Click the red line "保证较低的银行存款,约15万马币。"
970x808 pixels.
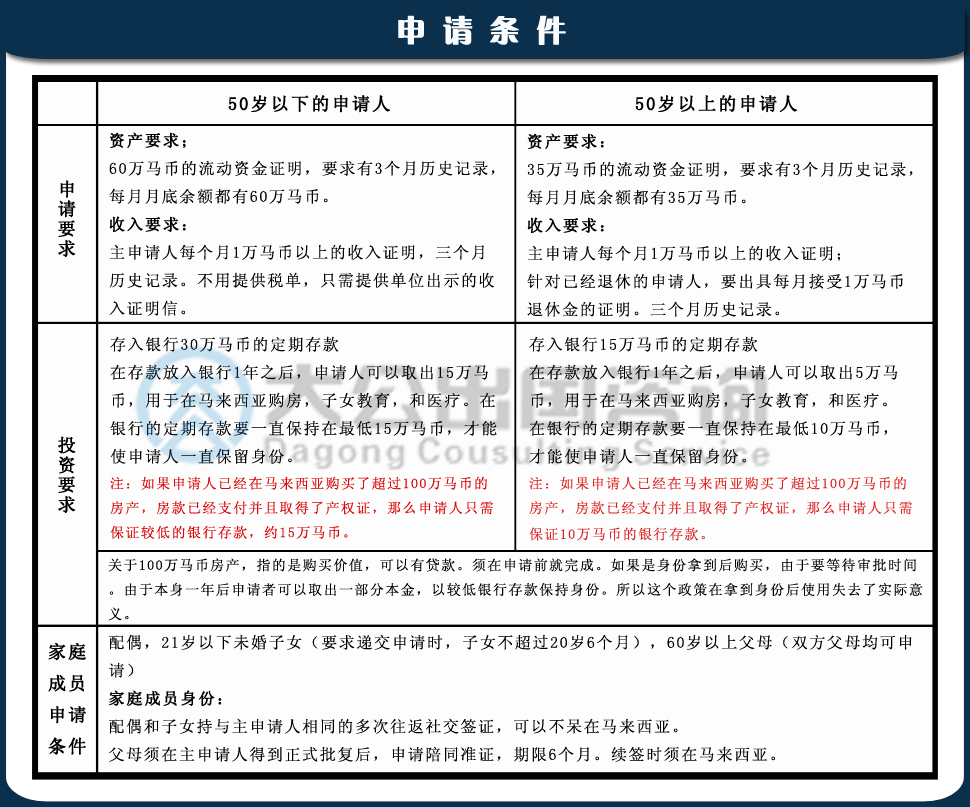point(231,532)
